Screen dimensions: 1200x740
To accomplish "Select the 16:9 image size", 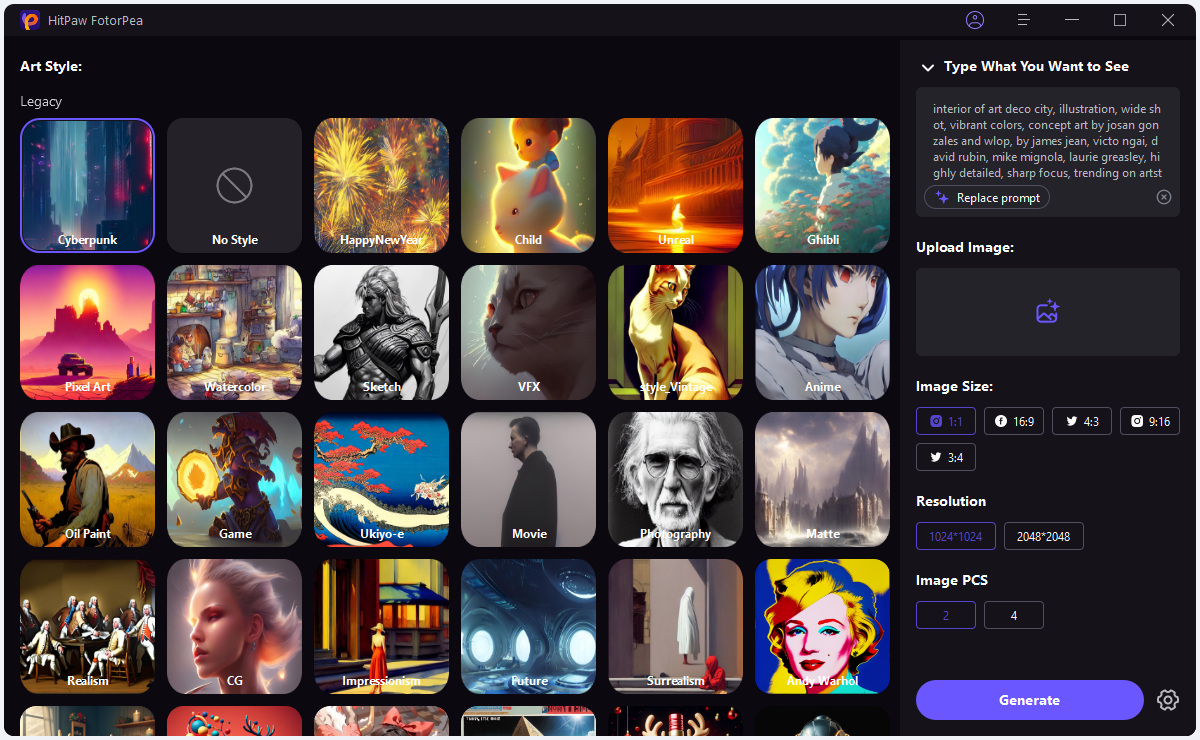I will [x=1014, y=421].
